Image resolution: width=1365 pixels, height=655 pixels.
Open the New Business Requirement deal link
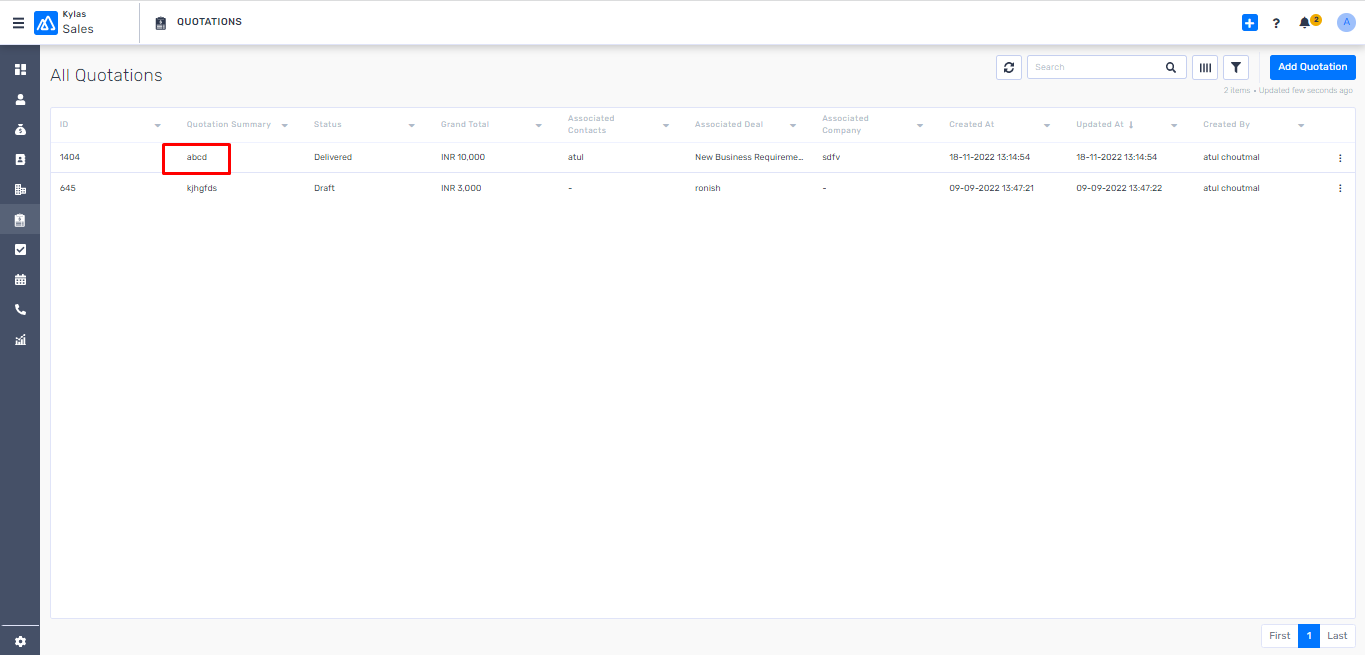pyautogui.click(x=749, y=158)
